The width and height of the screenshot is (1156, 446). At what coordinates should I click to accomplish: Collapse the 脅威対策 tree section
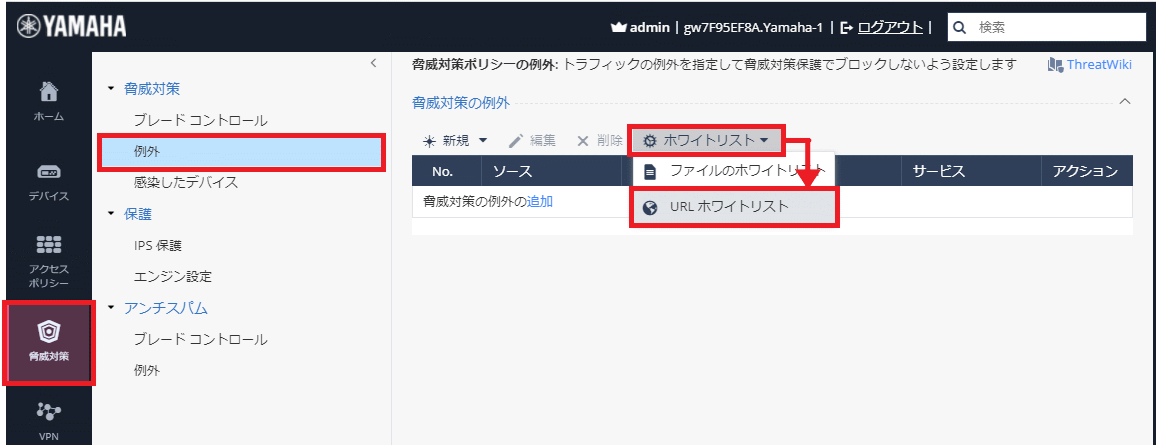pyautogui.click(x=111, y=90)
